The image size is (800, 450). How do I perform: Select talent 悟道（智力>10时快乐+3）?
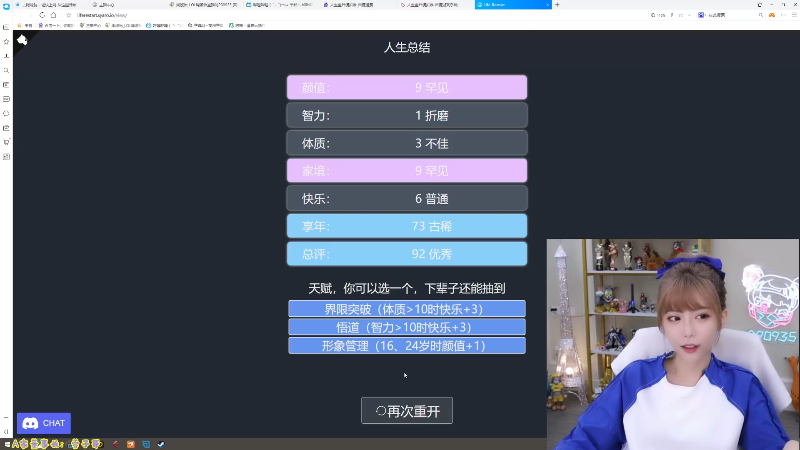[x=407, y=327]
